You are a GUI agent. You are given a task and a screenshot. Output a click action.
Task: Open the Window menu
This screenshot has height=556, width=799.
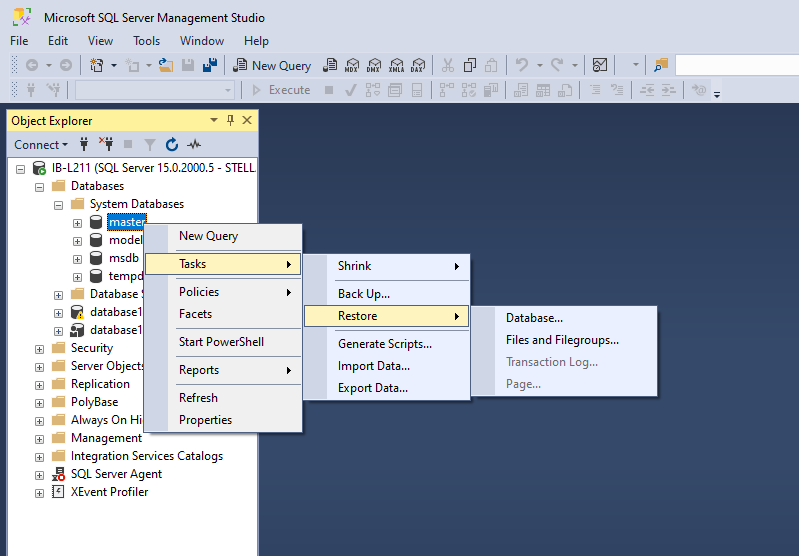(x=202, y=41)
